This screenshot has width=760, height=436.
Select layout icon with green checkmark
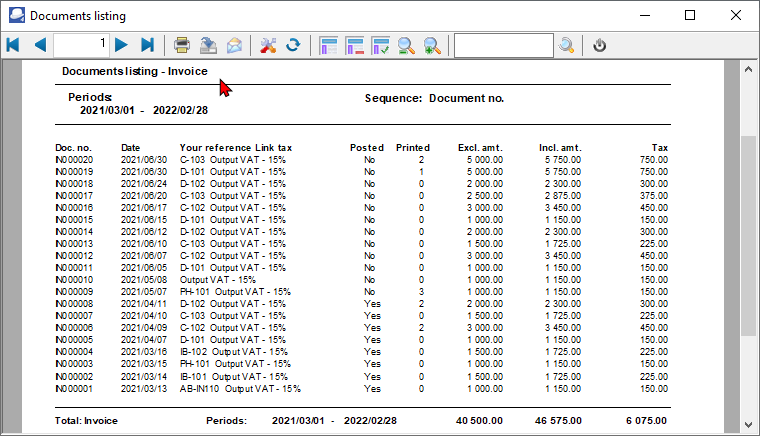[380, 46]
